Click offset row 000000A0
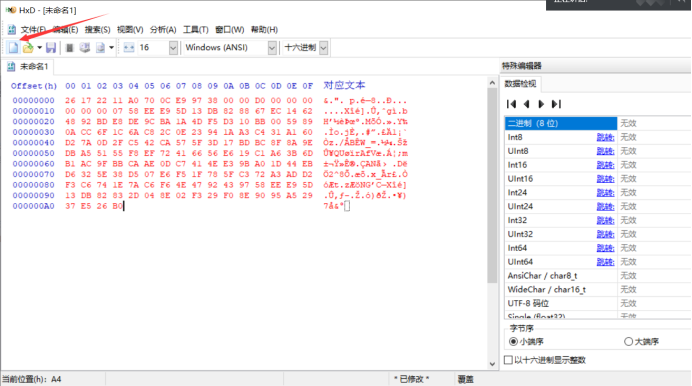Screen dimensions: 692x386 click(34, 206)
